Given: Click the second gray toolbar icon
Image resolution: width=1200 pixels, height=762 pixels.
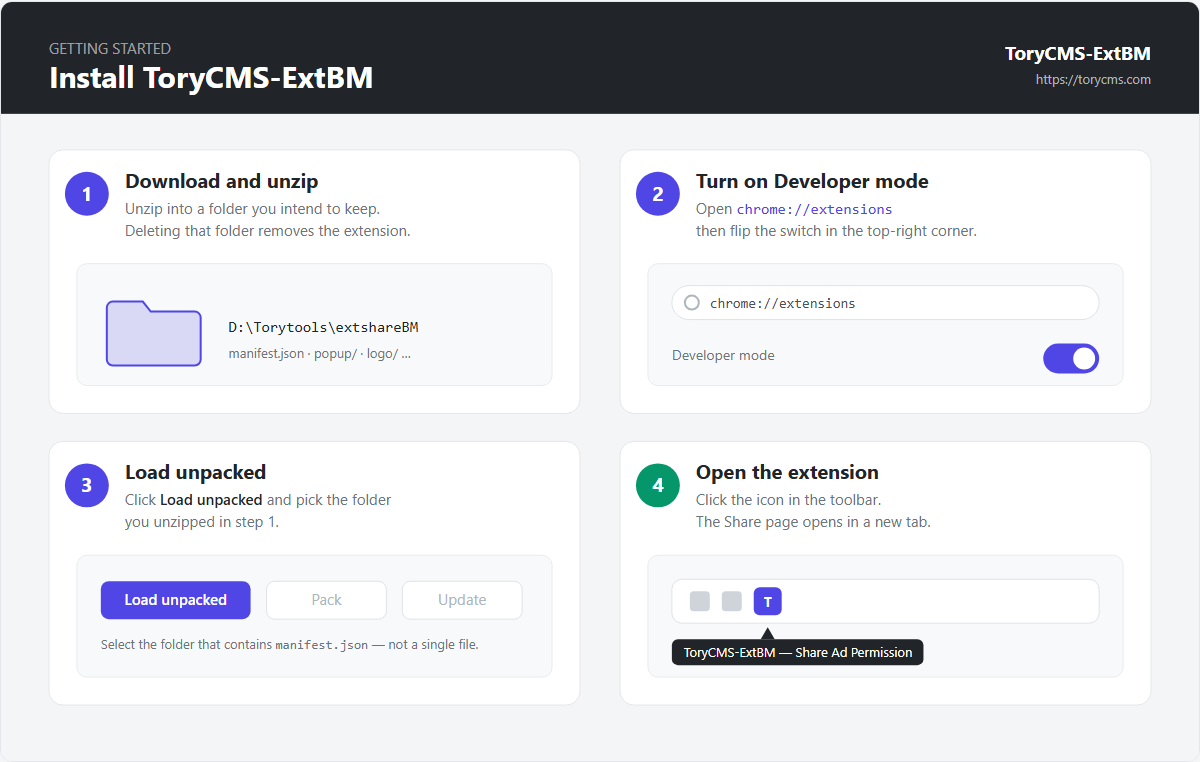Looking at the screenshot, I should pos(732,601).
